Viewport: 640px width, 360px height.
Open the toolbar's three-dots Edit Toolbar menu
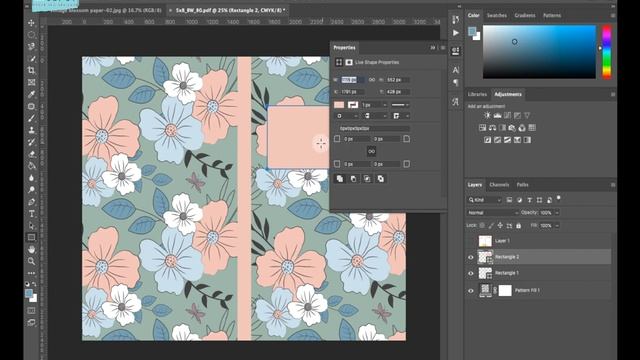[31, 273]
